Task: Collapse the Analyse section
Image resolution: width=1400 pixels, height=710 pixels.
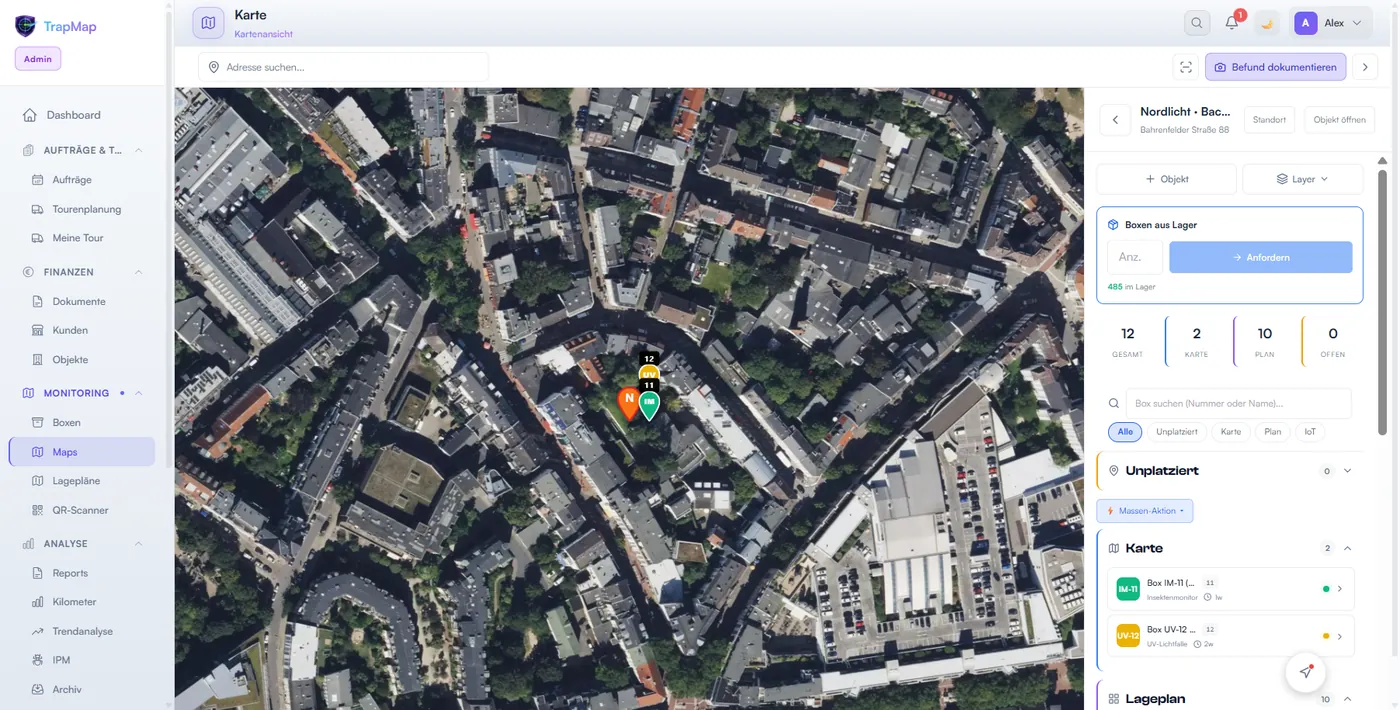Action: 139,544
